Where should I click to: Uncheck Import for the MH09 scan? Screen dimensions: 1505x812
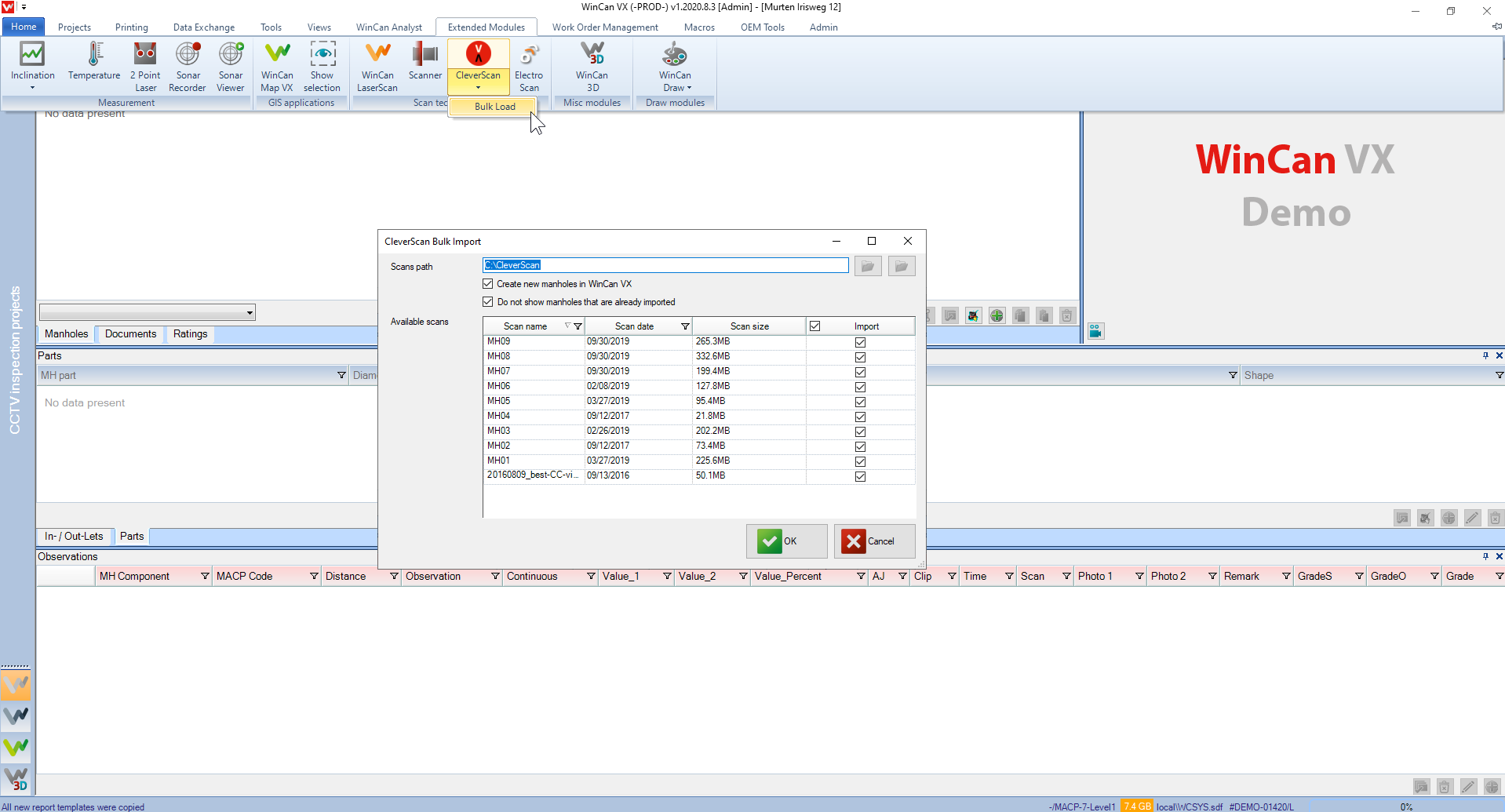(860, 342)
